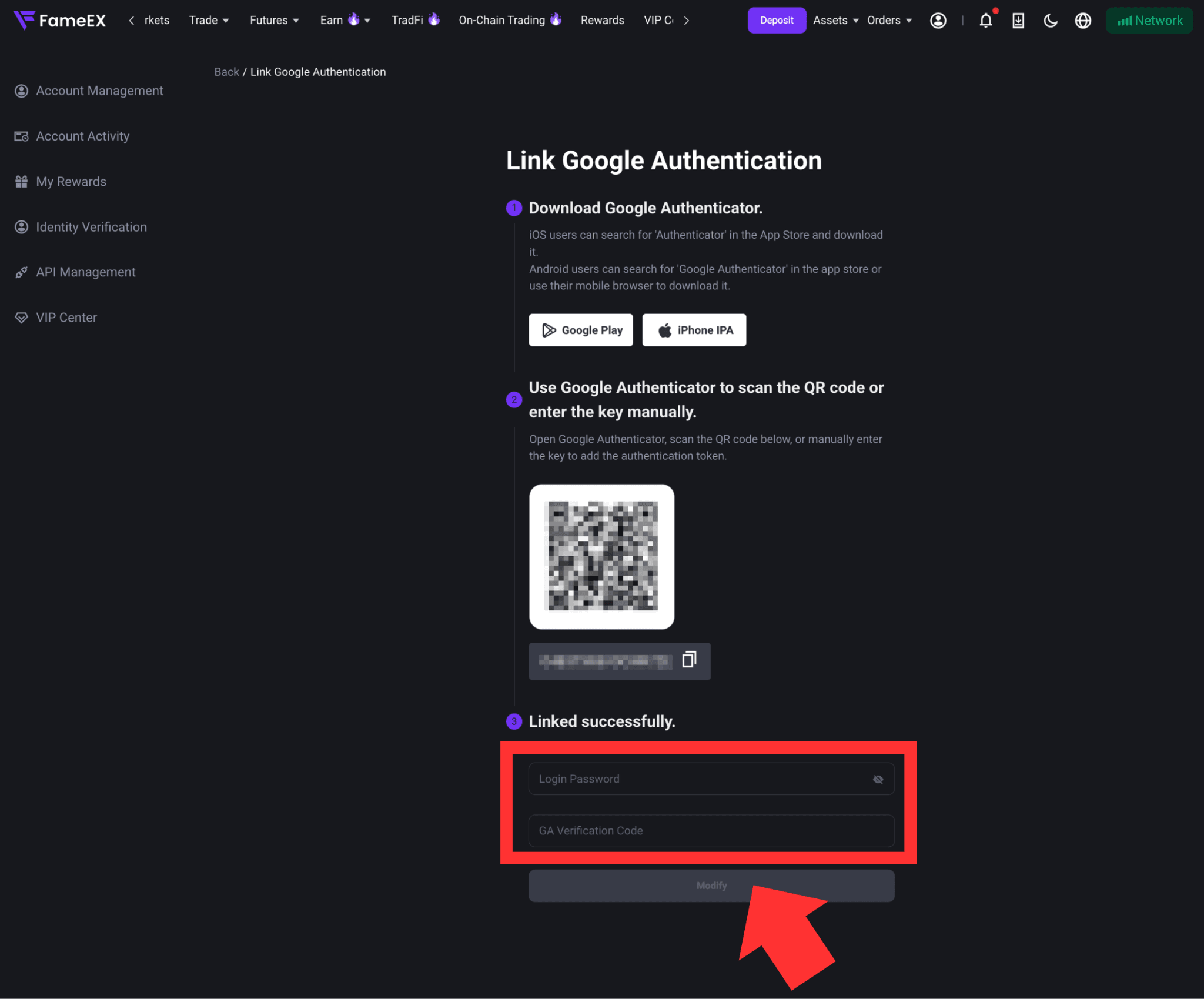The image size is (1204, 999).
Task: Go to the Rewards page
Action: click(602, 21)
